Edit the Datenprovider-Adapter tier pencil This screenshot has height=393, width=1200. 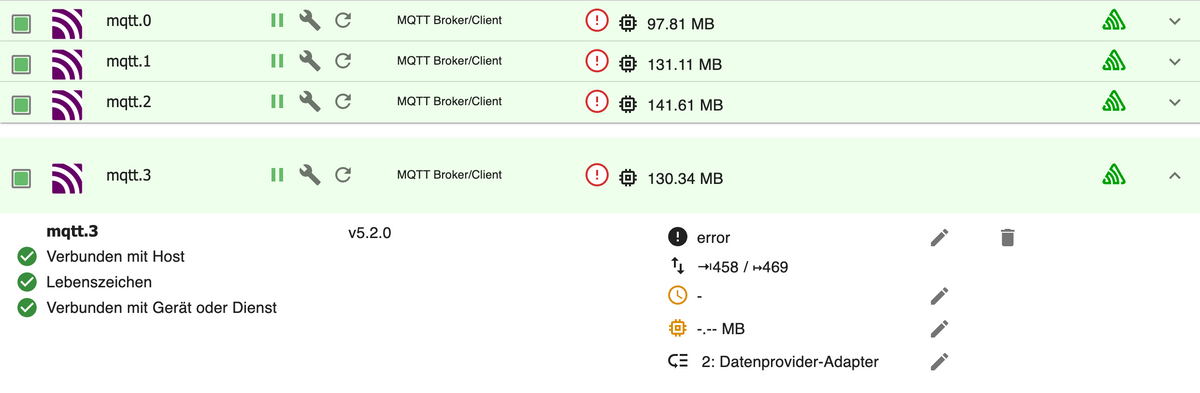tap(938, 361)
